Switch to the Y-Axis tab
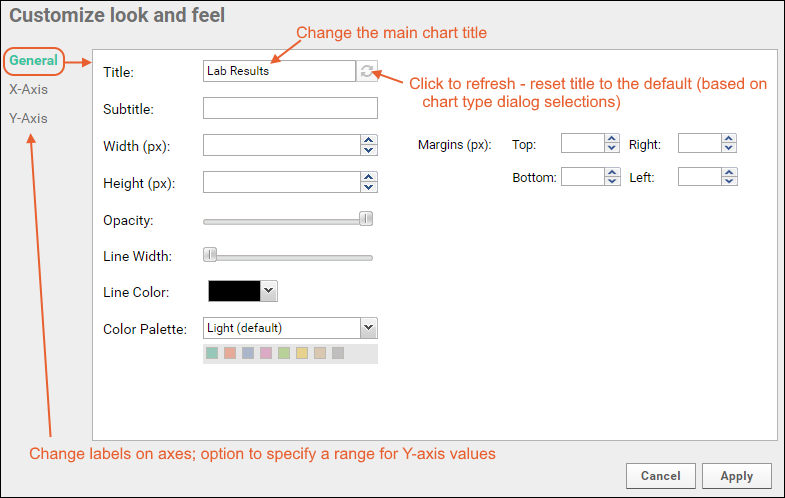The height and width of the screenshot is (498, 785). [x=28, y=118]
